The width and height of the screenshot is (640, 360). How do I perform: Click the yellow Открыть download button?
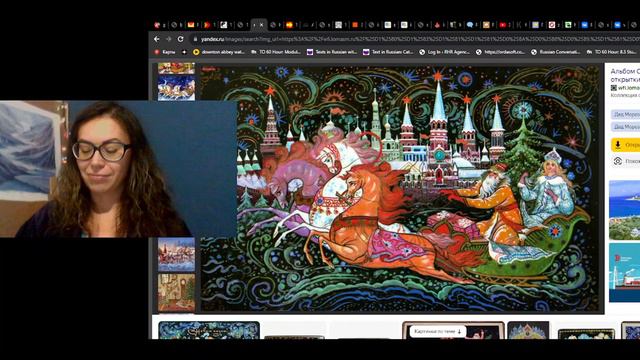pos(625,144)
